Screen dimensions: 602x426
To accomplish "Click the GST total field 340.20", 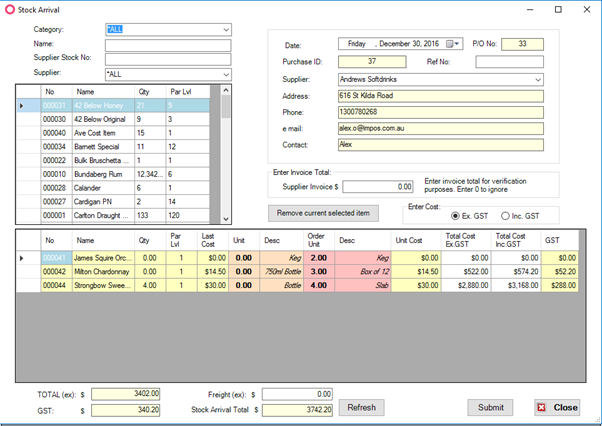I will tap(126, 410).
